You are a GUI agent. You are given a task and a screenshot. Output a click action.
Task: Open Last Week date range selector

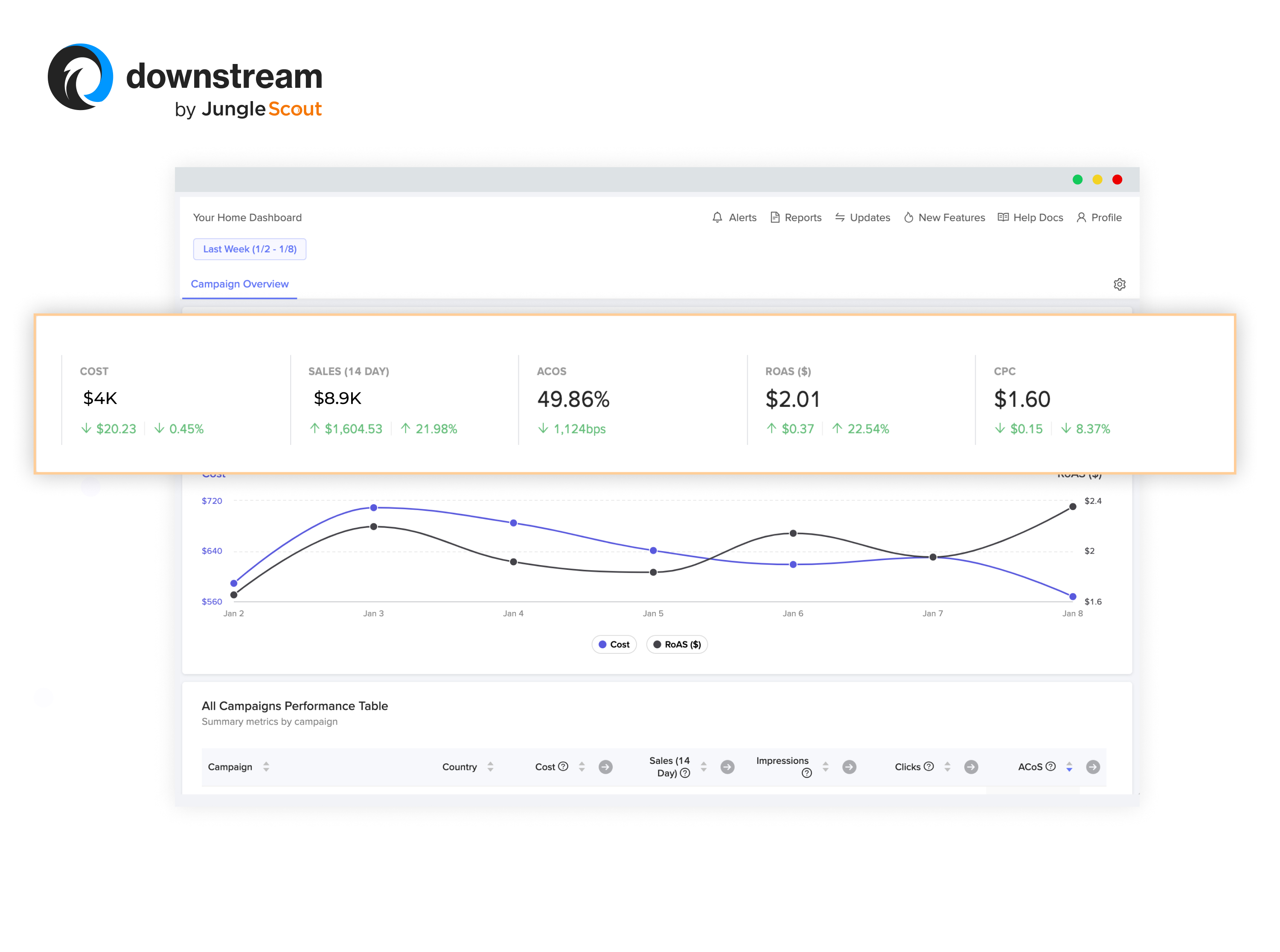point(250,249)
